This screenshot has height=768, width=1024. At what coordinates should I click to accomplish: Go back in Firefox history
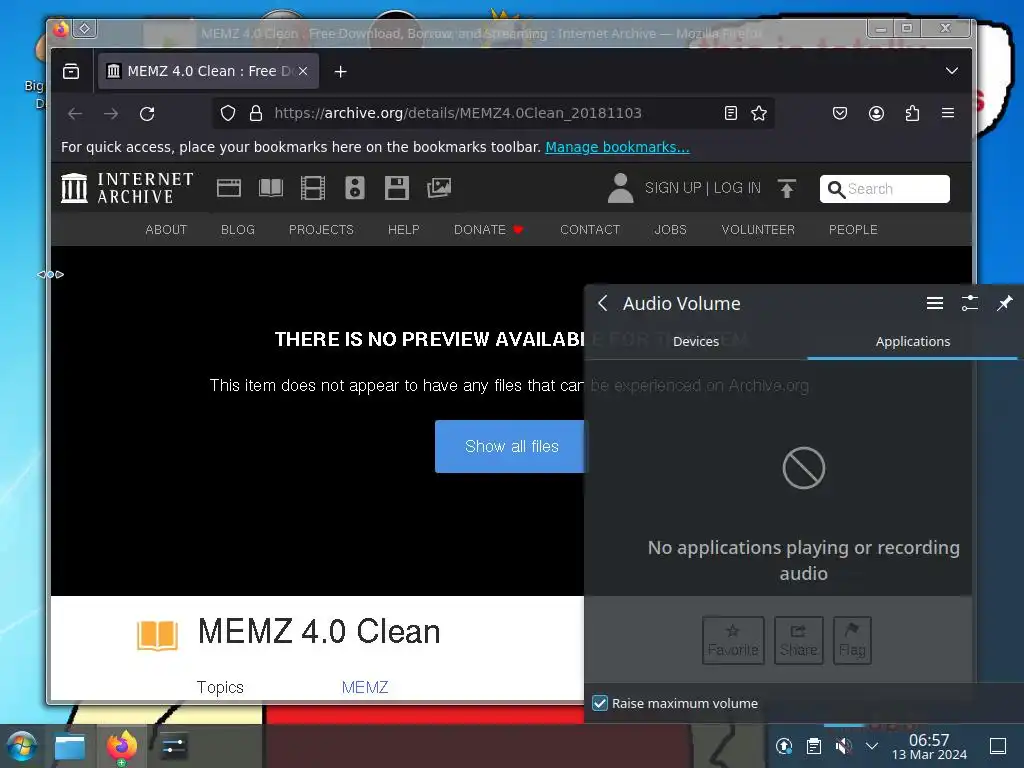tap(75, 114)
